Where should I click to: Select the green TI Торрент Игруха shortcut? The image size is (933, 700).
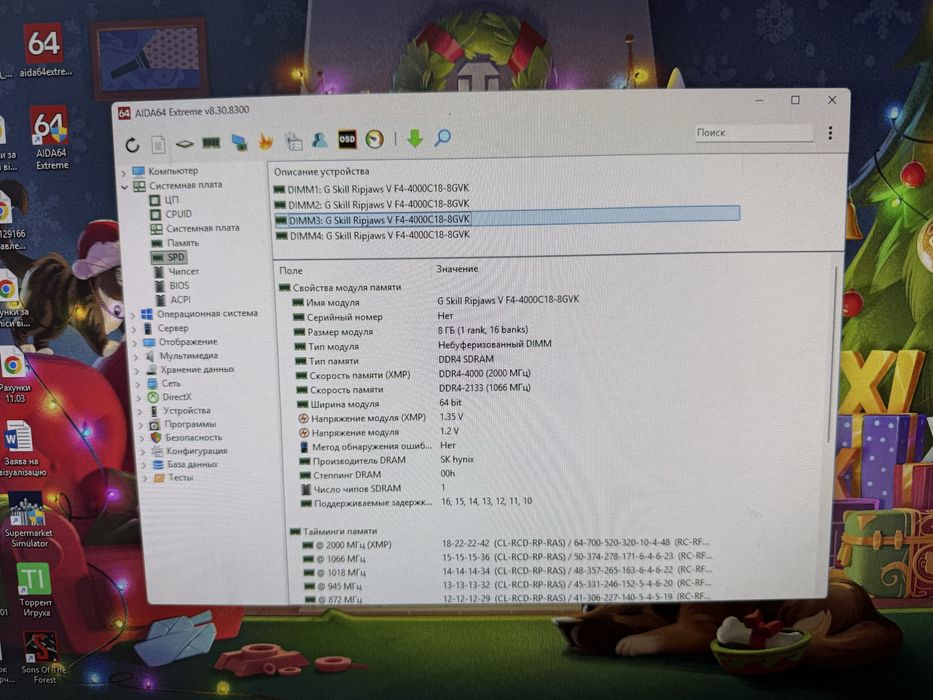pyautogui.click(x=35, y=590)
